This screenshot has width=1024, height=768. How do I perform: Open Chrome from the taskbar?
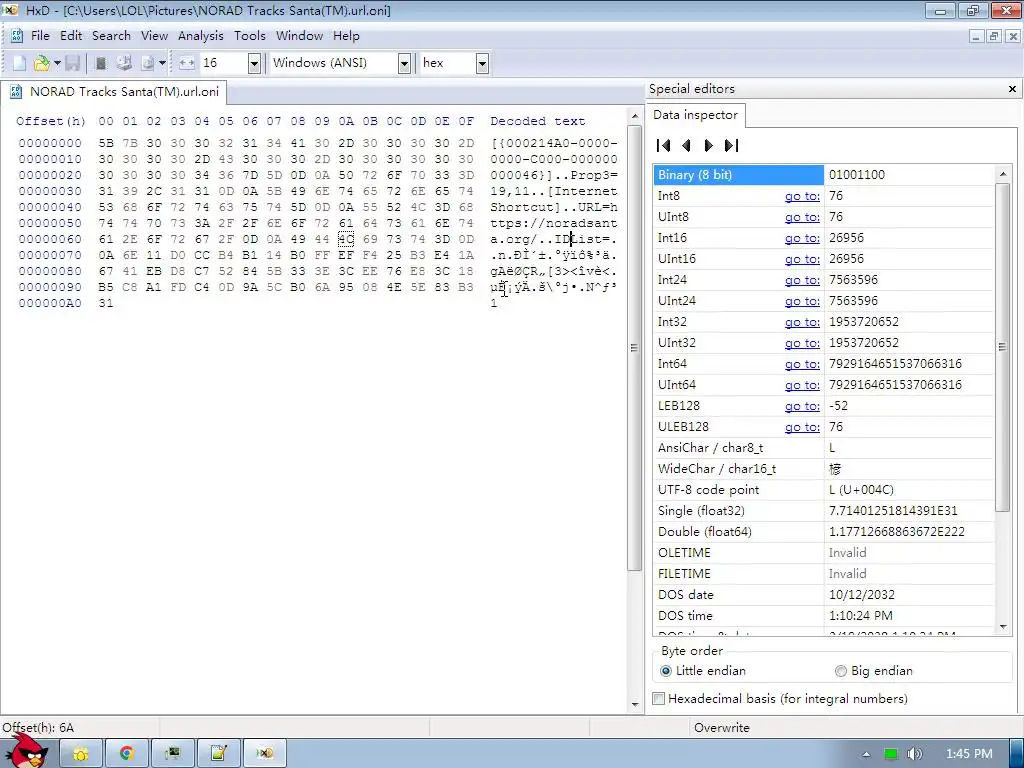[127, 754]
